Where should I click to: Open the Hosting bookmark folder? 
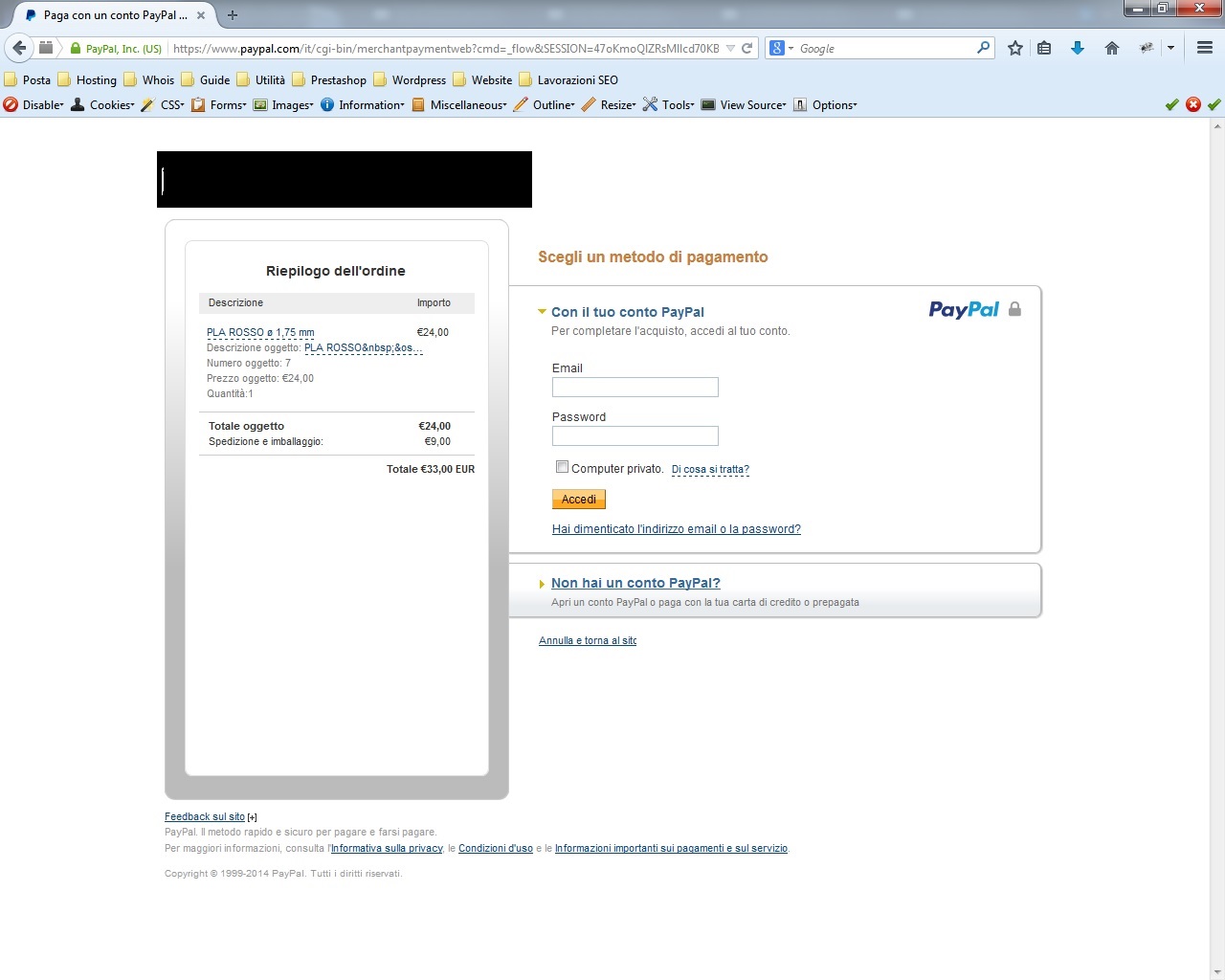point(87,79)
